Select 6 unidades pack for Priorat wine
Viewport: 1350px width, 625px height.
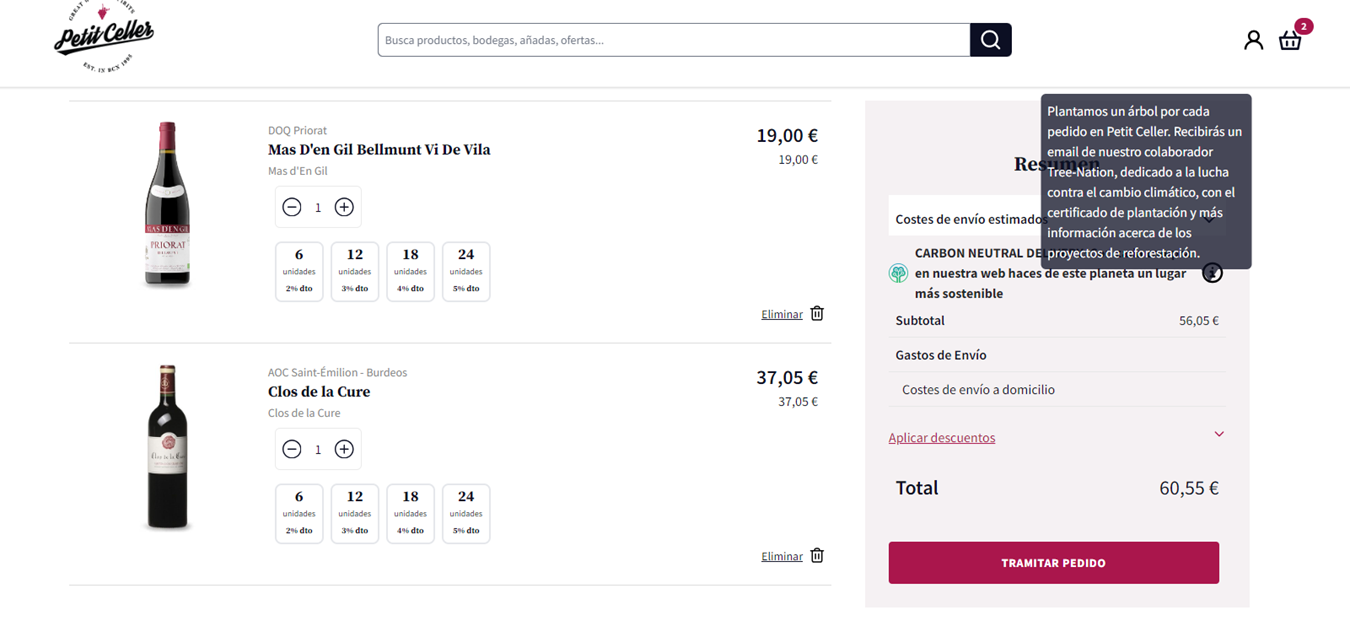coord(299,271)
